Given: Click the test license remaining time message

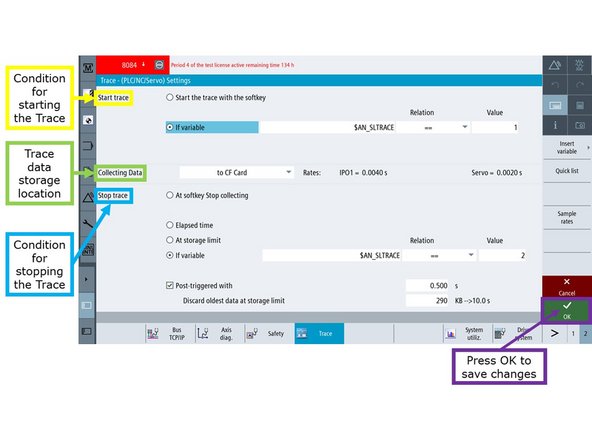Looking at the screenshot, I should (232, 65).
